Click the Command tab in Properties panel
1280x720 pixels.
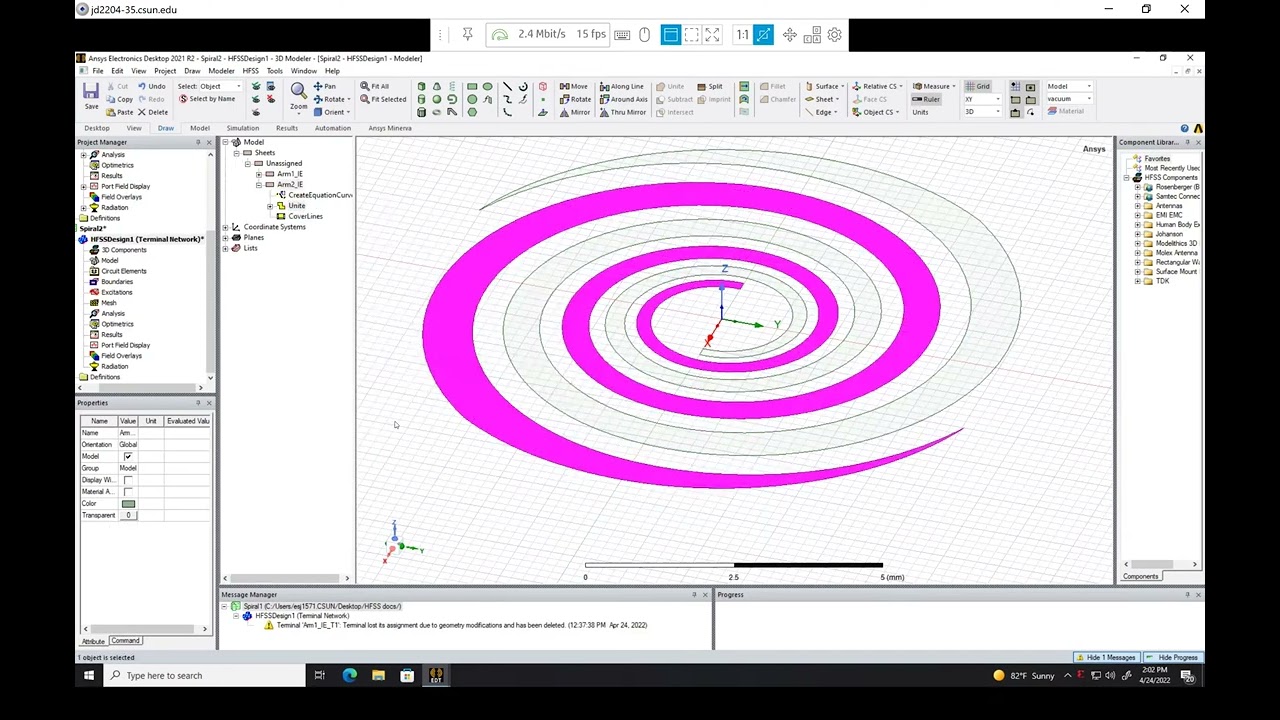click(125, 641)
